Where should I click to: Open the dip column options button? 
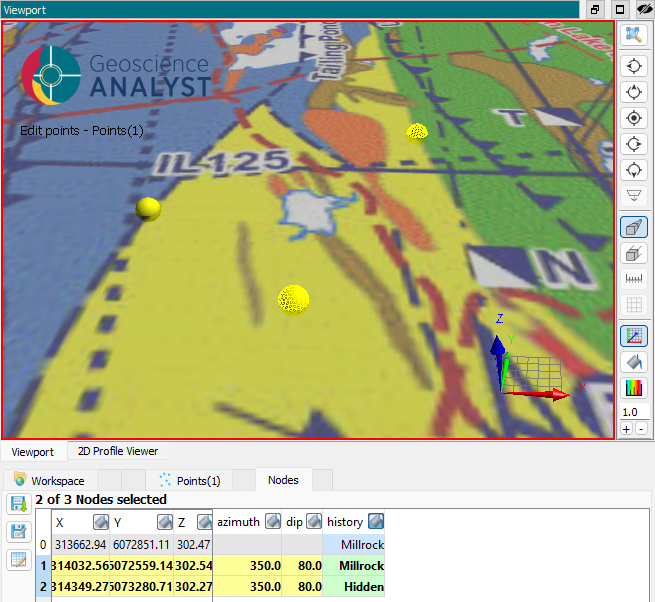tap(314, 522)
